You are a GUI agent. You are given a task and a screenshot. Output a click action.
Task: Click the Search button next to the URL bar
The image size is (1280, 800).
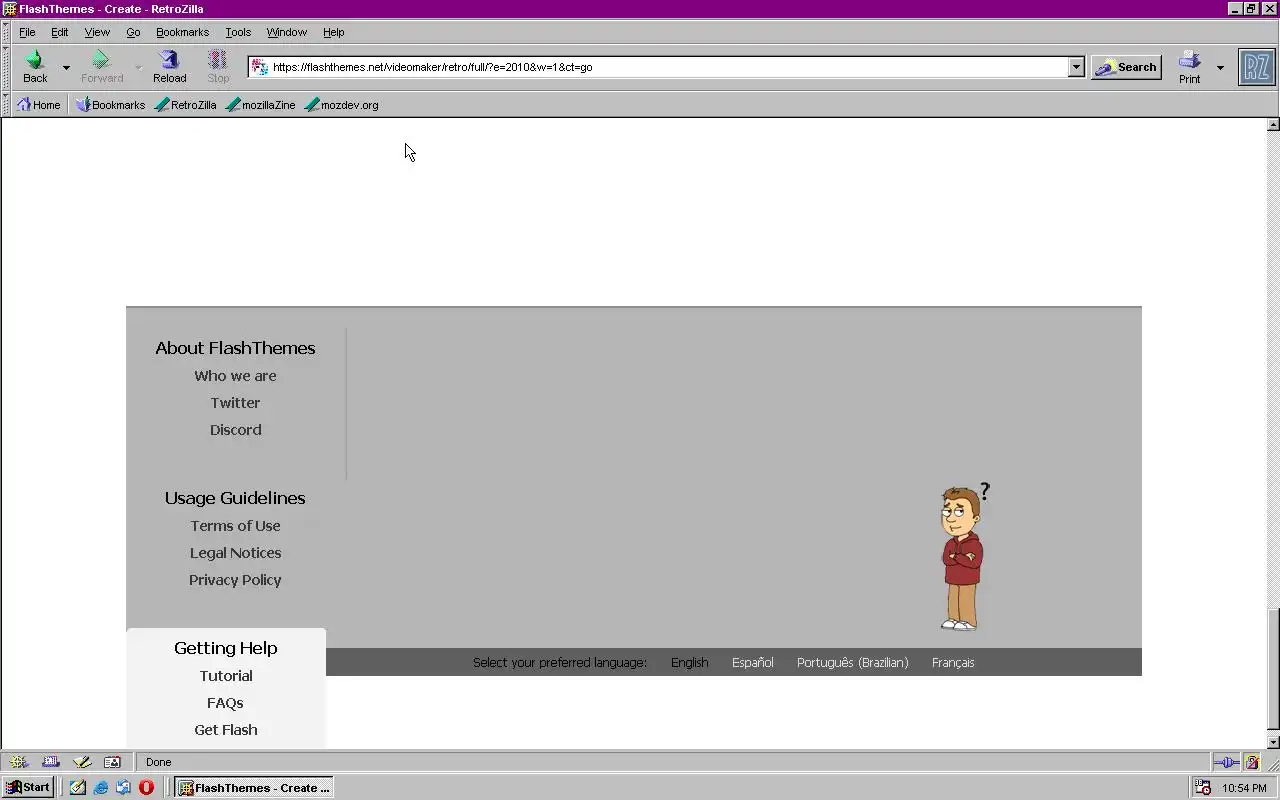(x=1126, y=67)
